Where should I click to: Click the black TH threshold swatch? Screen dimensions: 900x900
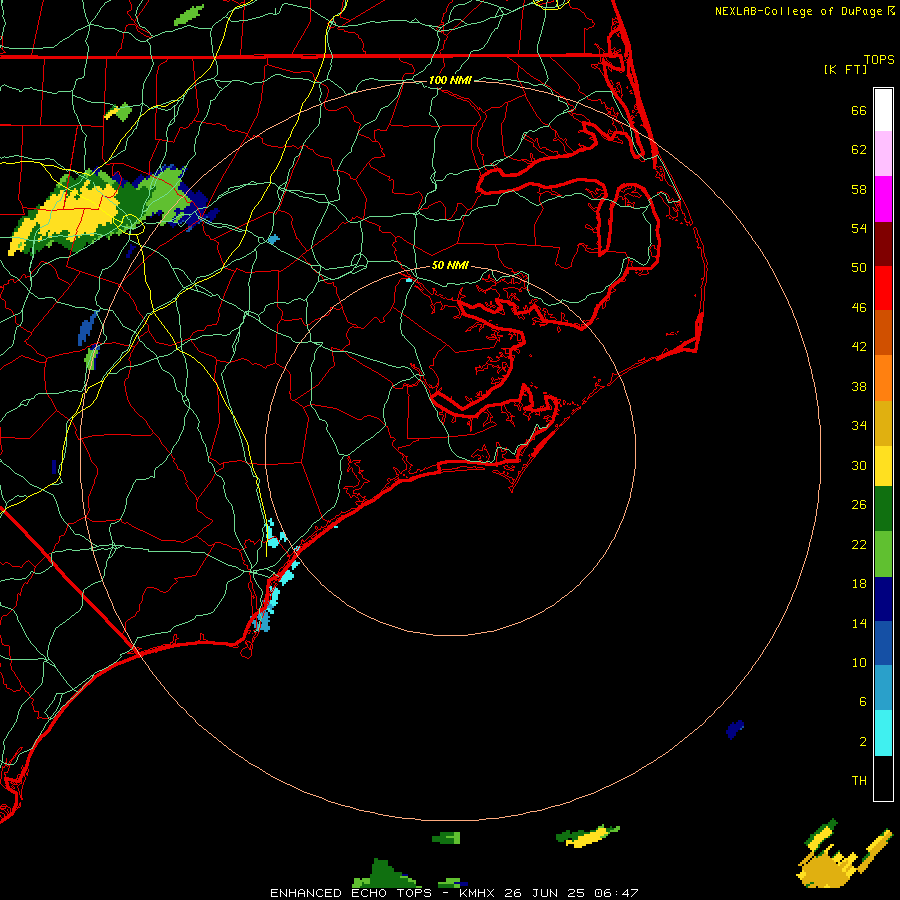point(883,778)
